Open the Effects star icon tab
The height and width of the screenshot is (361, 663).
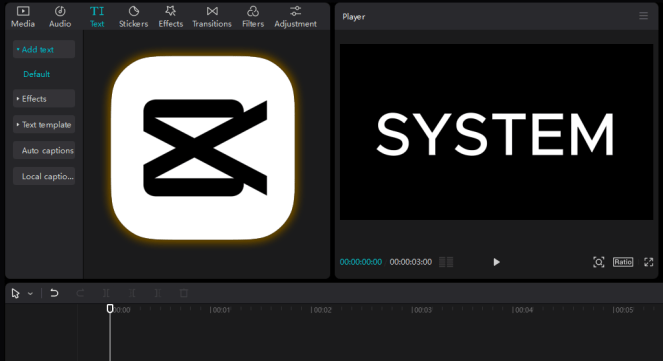point(170,11)
